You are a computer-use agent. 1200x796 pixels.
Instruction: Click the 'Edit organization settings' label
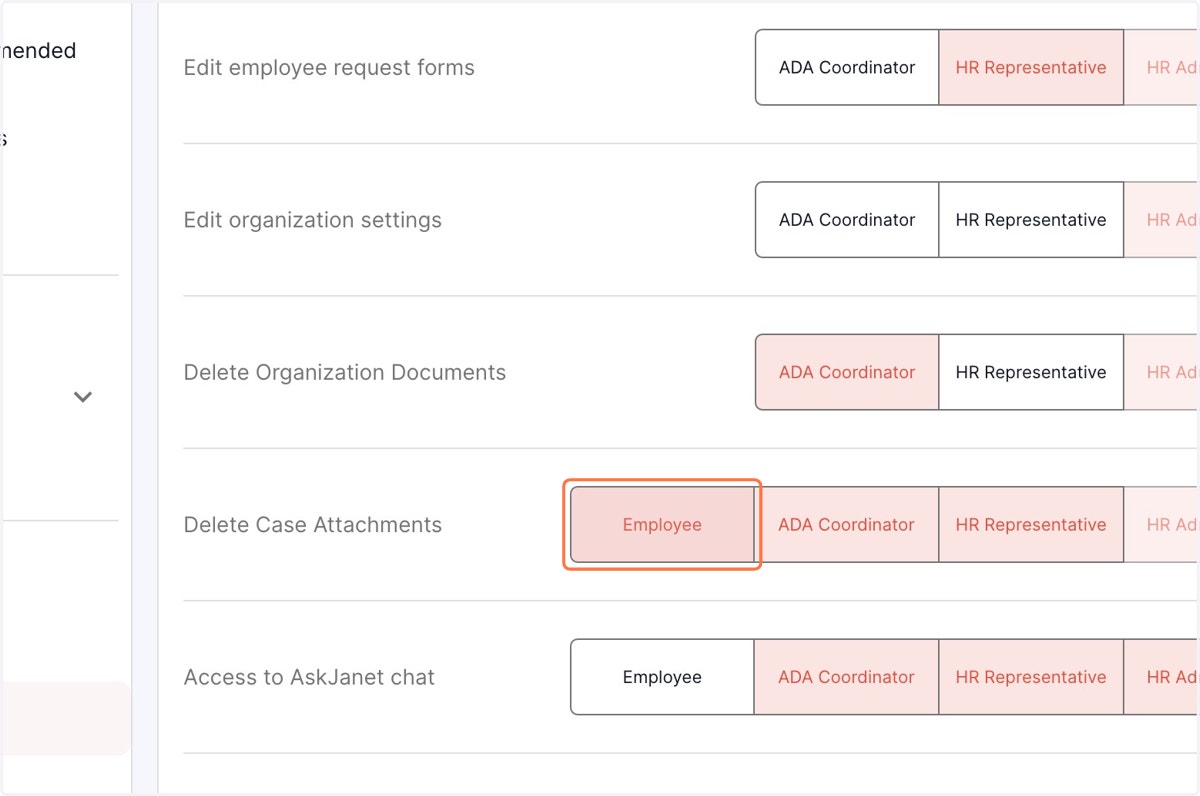pos(313,220)
